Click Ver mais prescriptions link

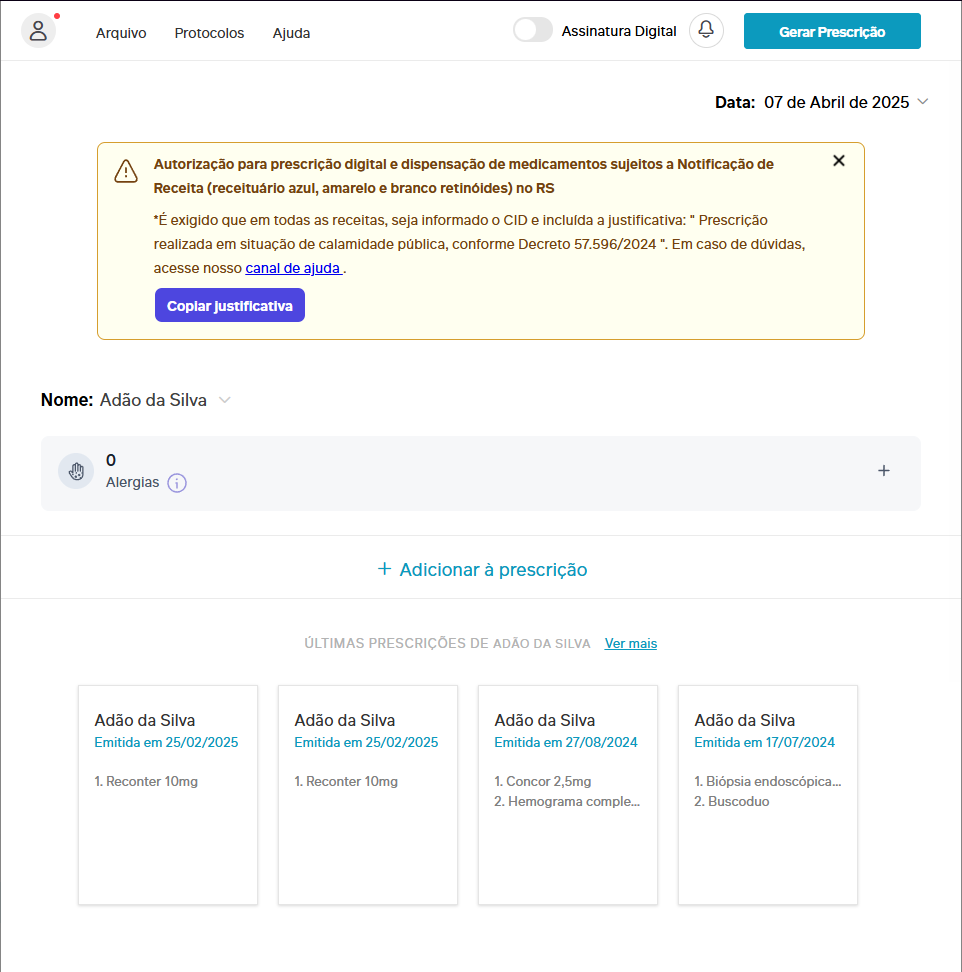click(631, 644)
